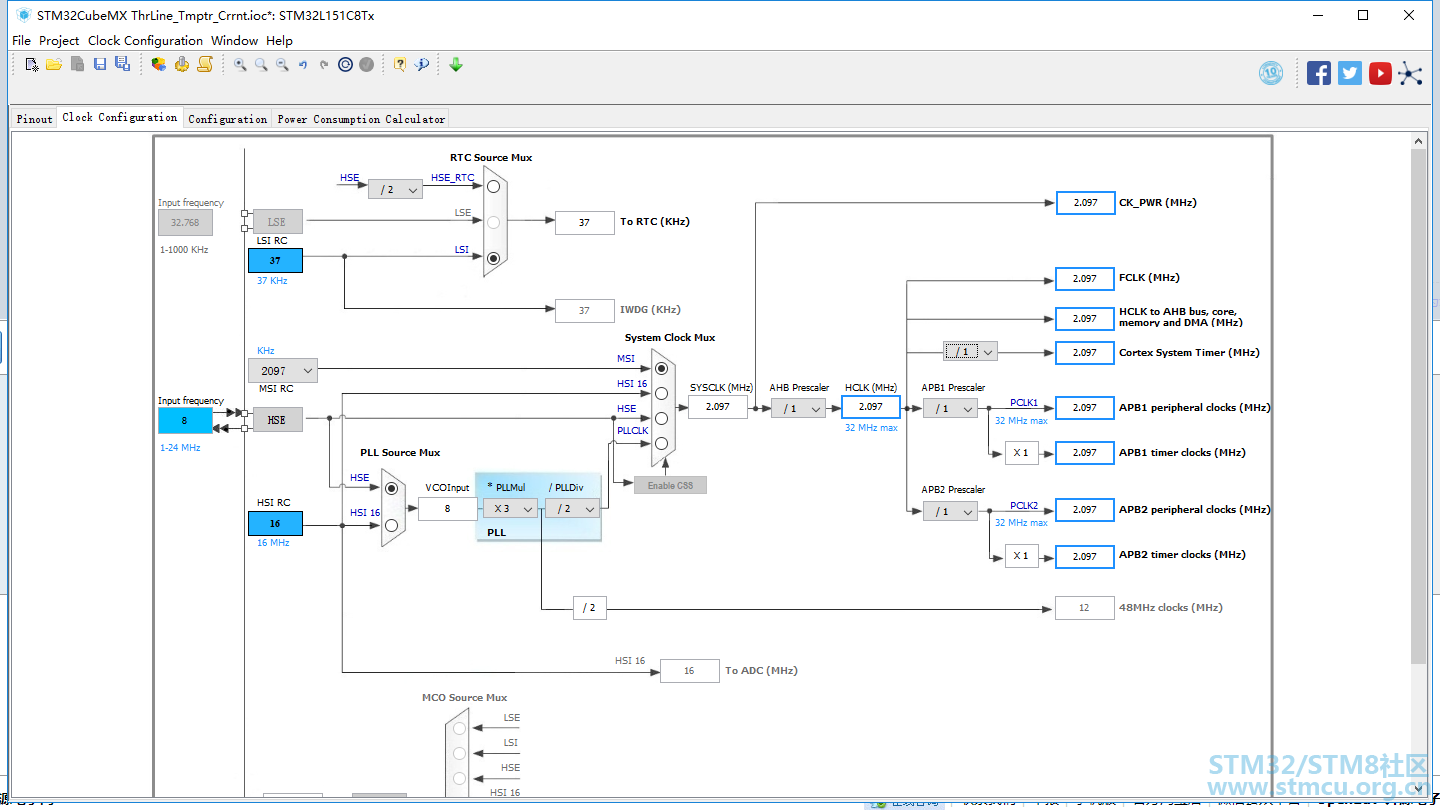Select HSE in the System Clock Mux
Viewport: 1440px width, 810px height.
pos(661,418)
